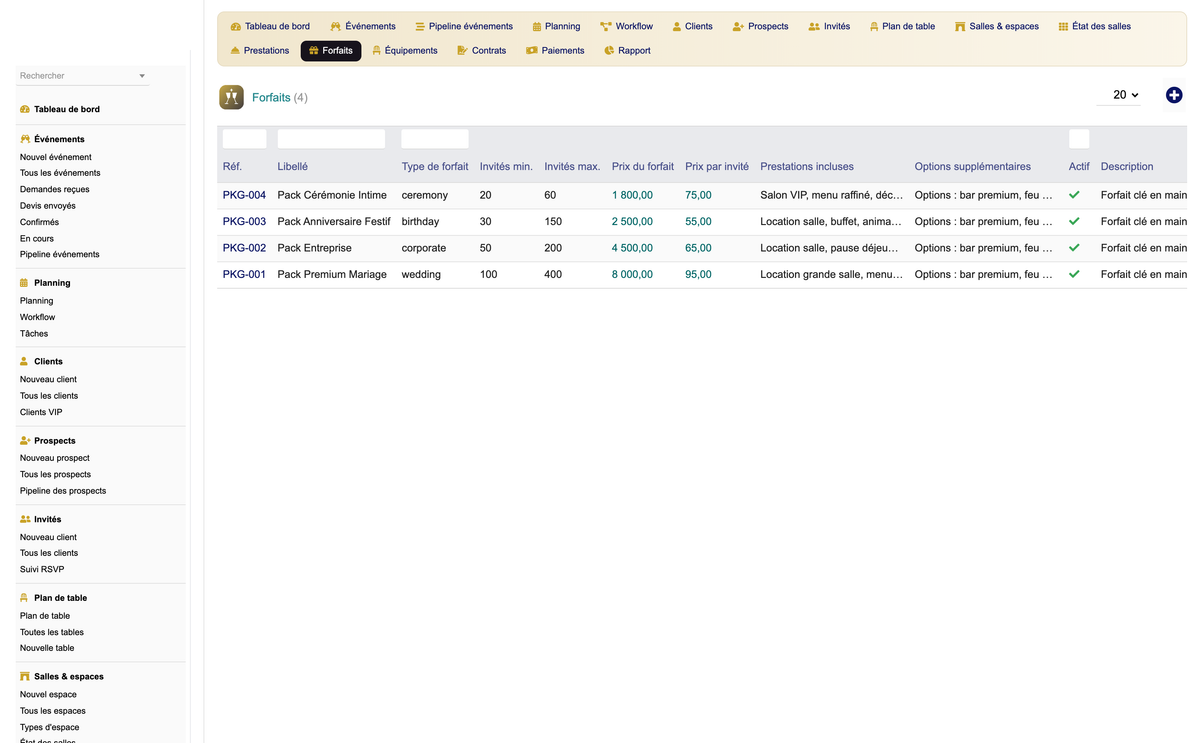Switch to the Rapport tab

[627, 50]
